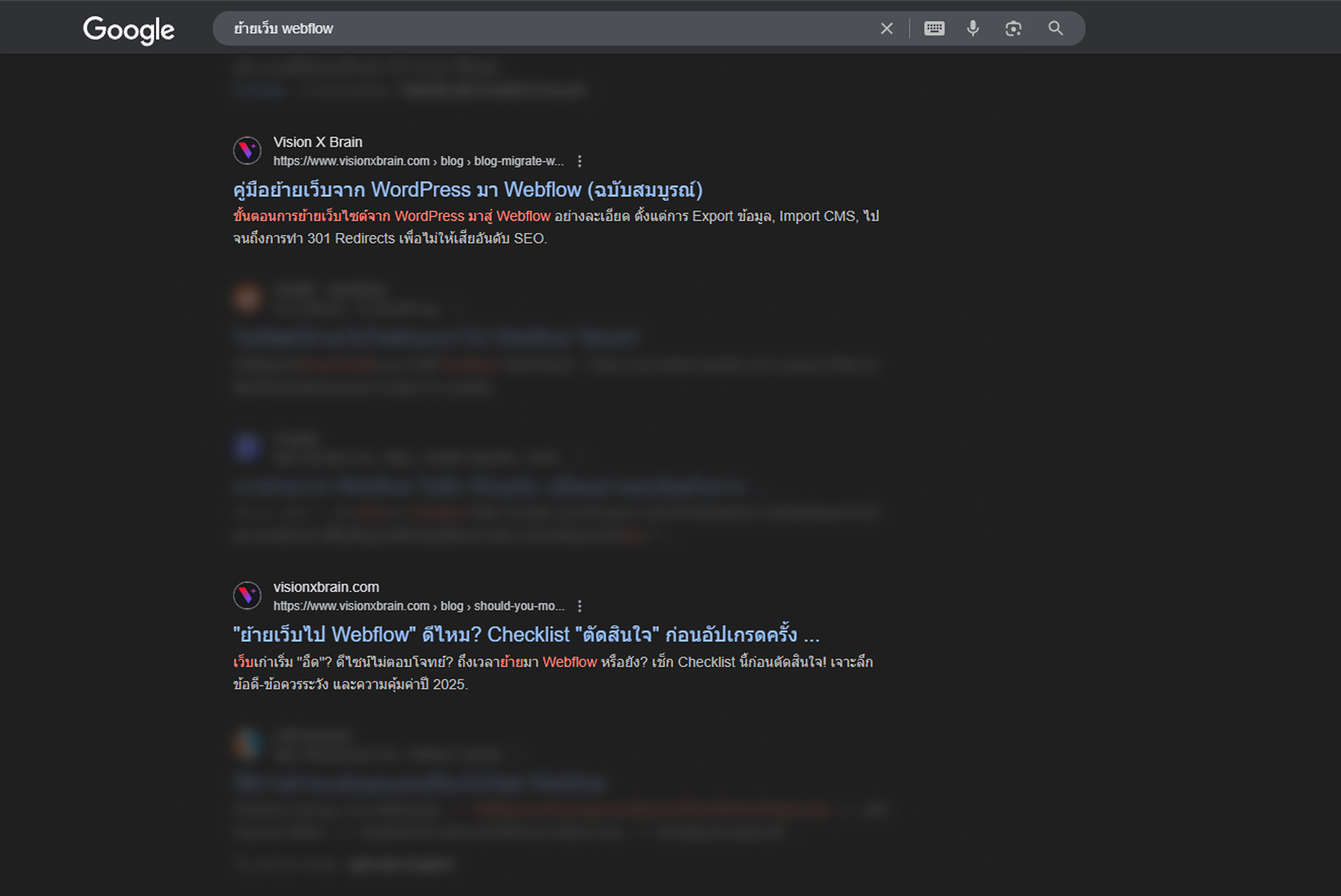Click the snippet mentioning 301 Redirects SEO

[556, 228]
